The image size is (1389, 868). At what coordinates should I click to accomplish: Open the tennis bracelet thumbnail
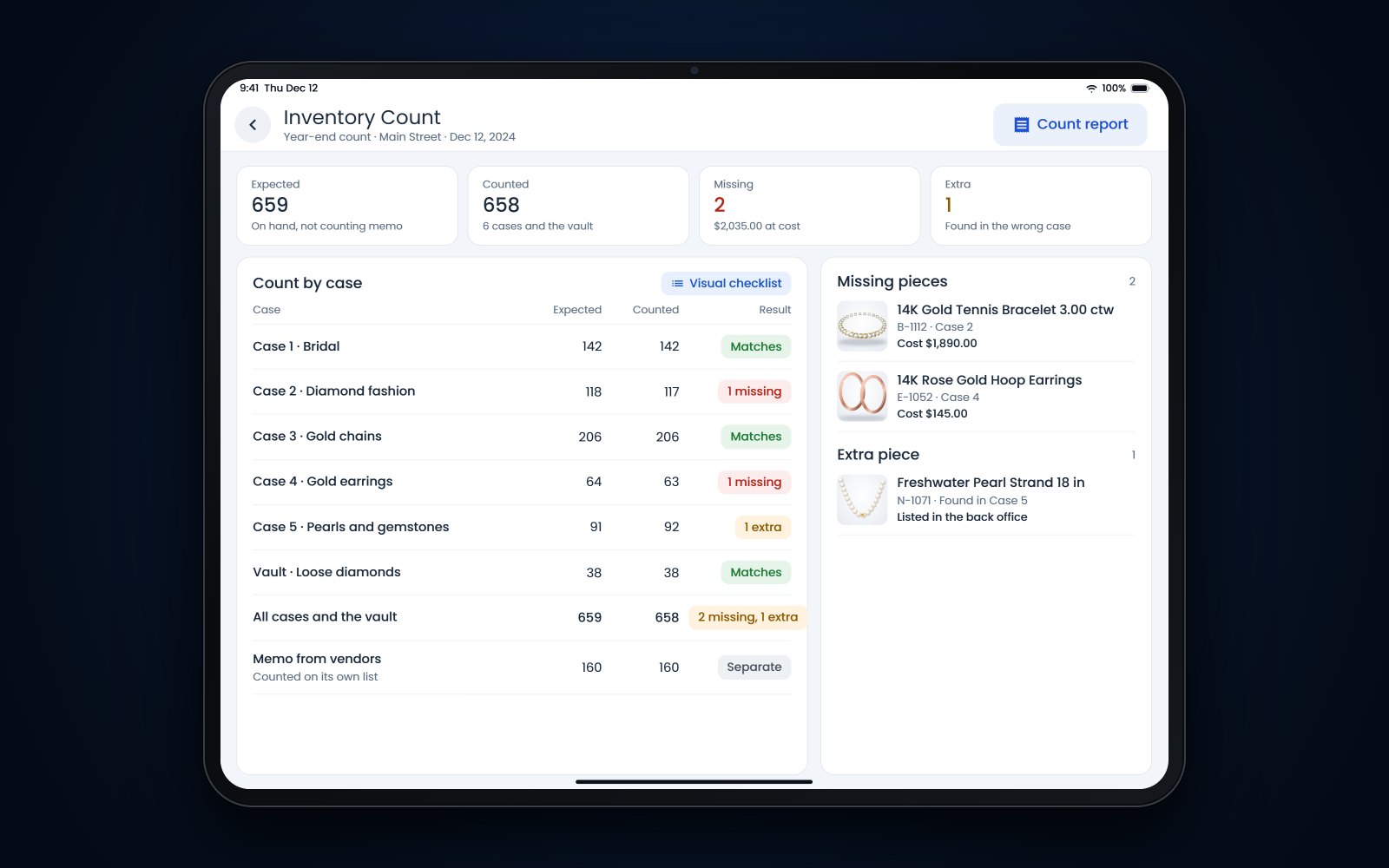point(862,325)
